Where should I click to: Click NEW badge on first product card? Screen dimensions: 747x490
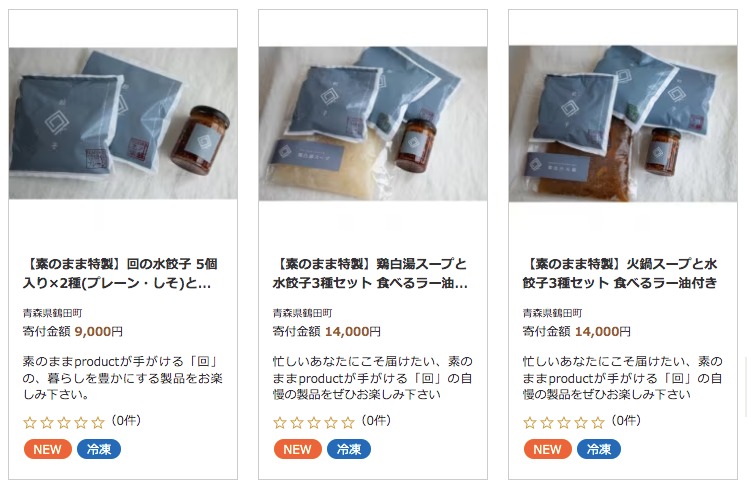click(x=48, y=449)
